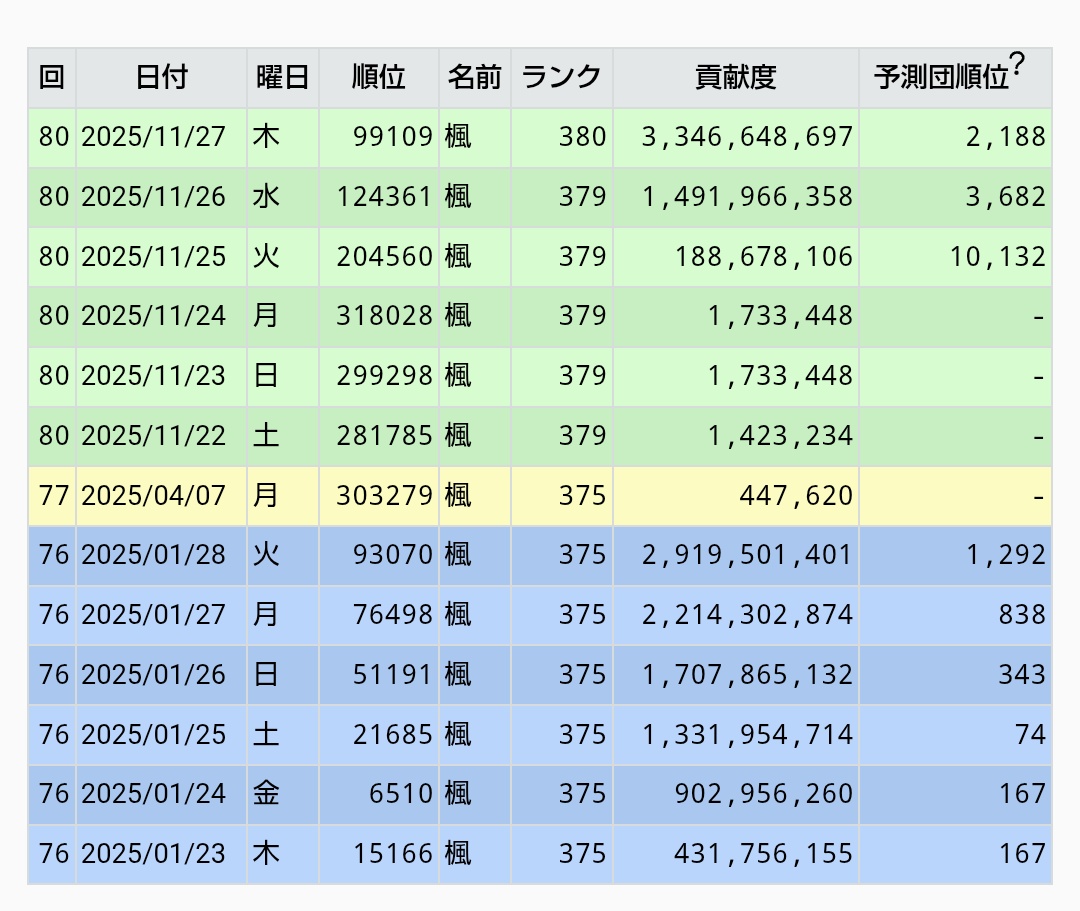The width and height of the screenshot is (1080, 911).
Task: Click predicted crew rank 74
Action: [1030, 734]
